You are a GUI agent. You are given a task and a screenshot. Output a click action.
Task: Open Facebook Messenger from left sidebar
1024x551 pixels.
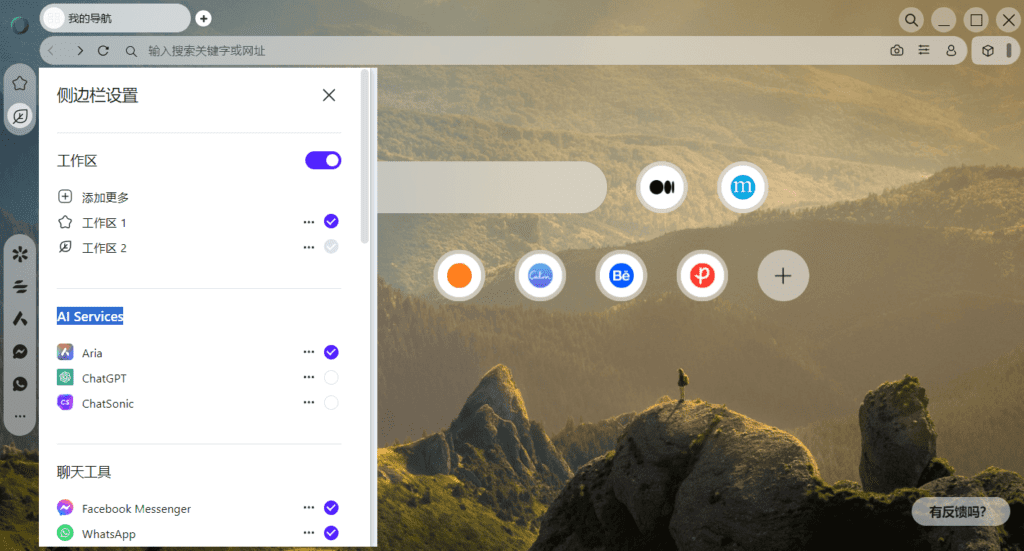click(20, 351)
